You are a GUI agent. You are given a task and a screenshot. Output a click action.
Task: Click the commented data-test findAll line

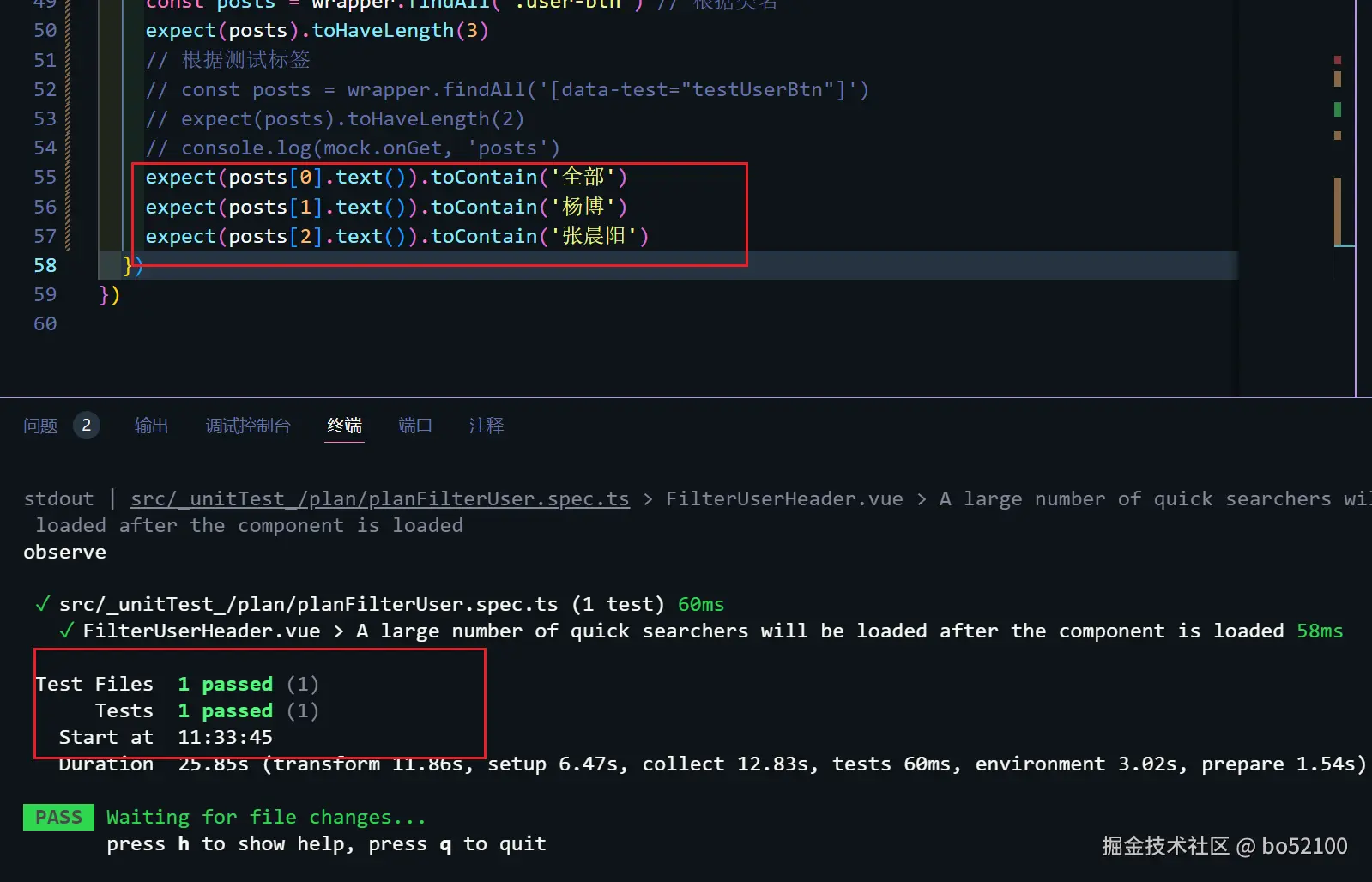point(507,90)
